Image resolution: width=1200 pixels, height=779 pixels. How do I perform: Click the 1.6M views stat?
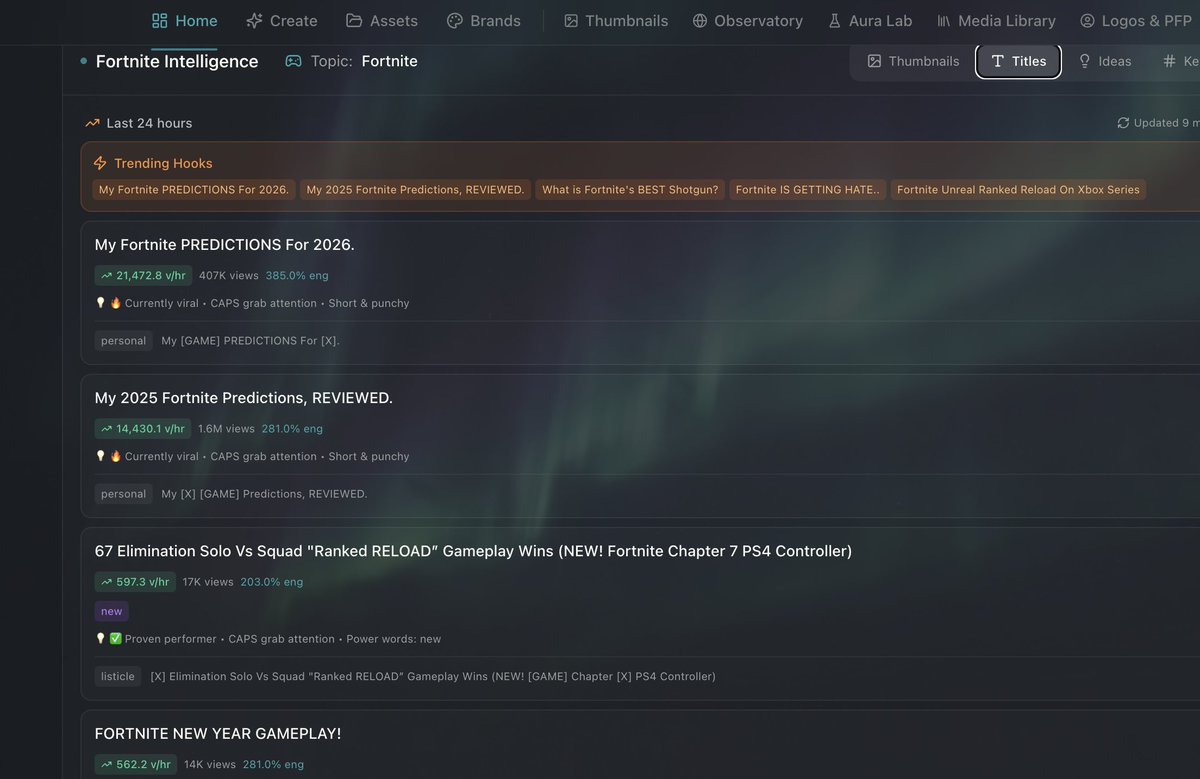pos(226,428)
